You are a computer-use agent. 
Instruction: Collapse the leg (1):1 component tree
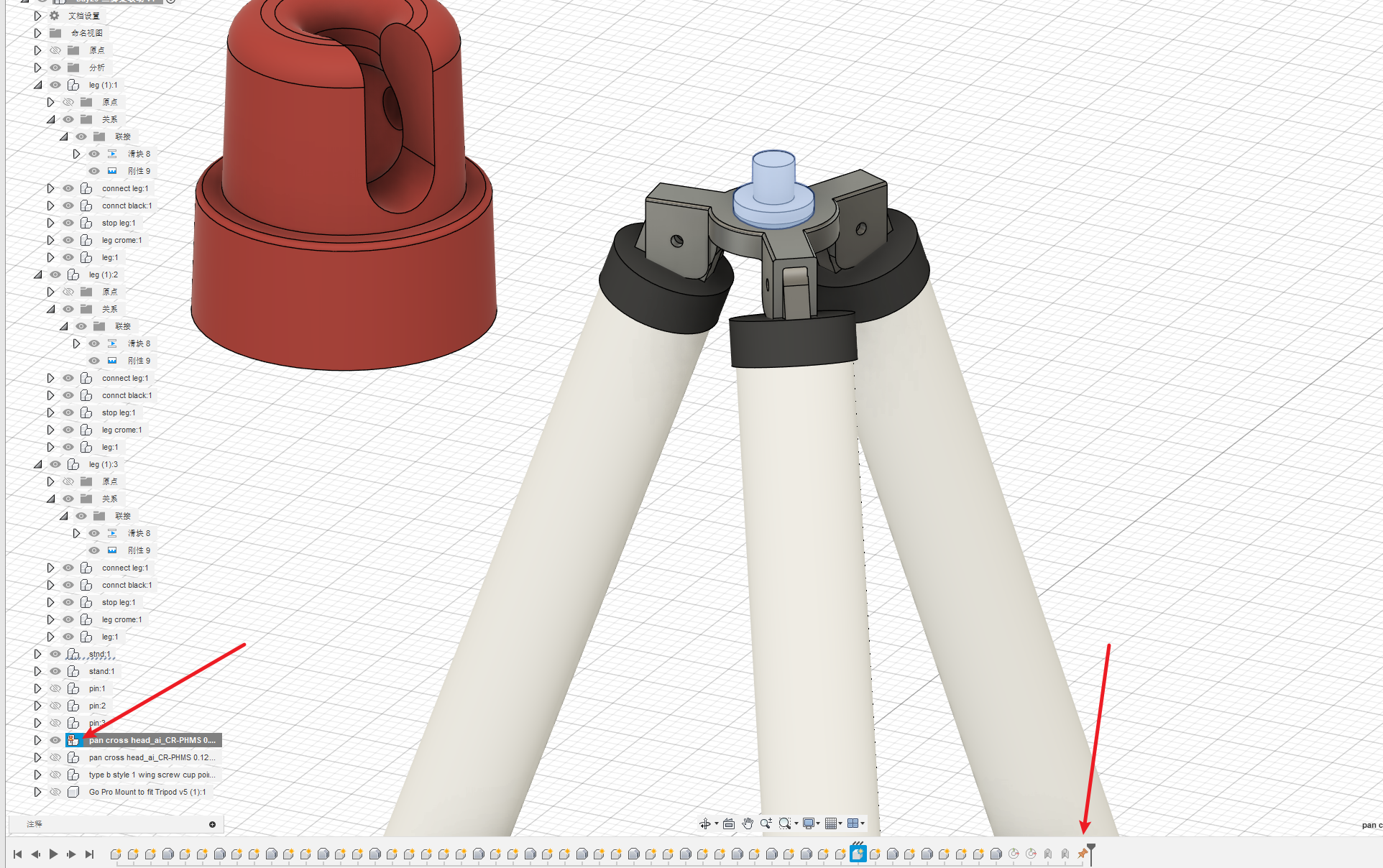pos(37,85)
